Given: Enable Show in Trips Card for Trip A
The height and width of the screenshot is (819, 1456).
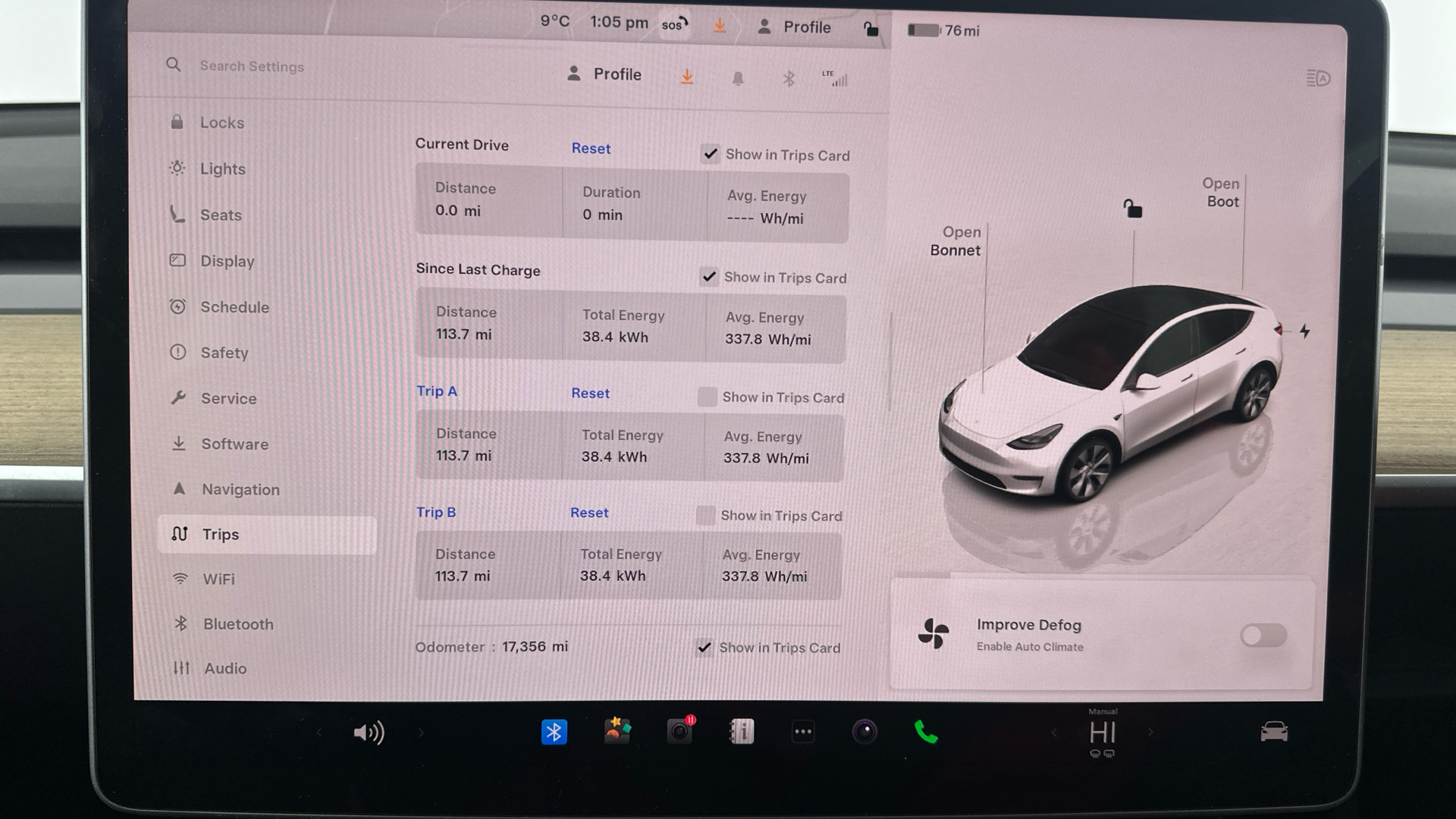Looking at the screenshot, I should tap(707, 397).
